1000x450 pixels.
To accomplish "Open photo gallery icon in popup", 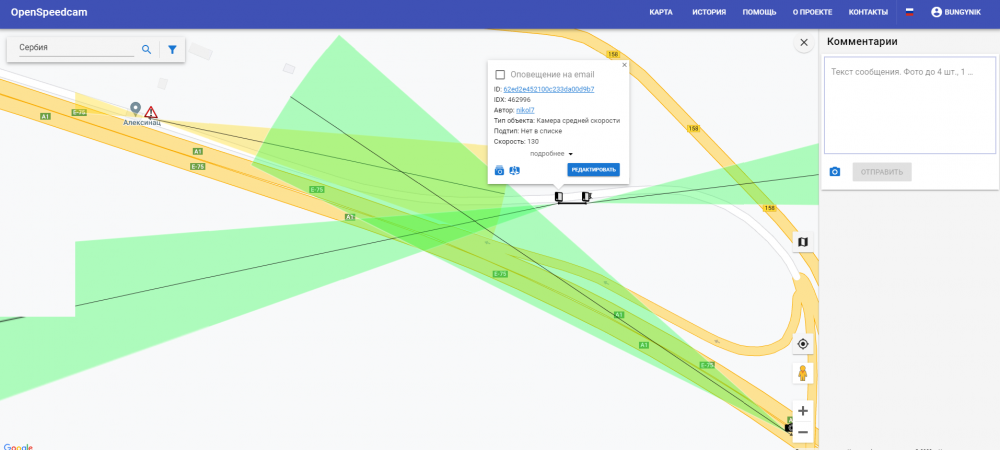I will 499,170.
